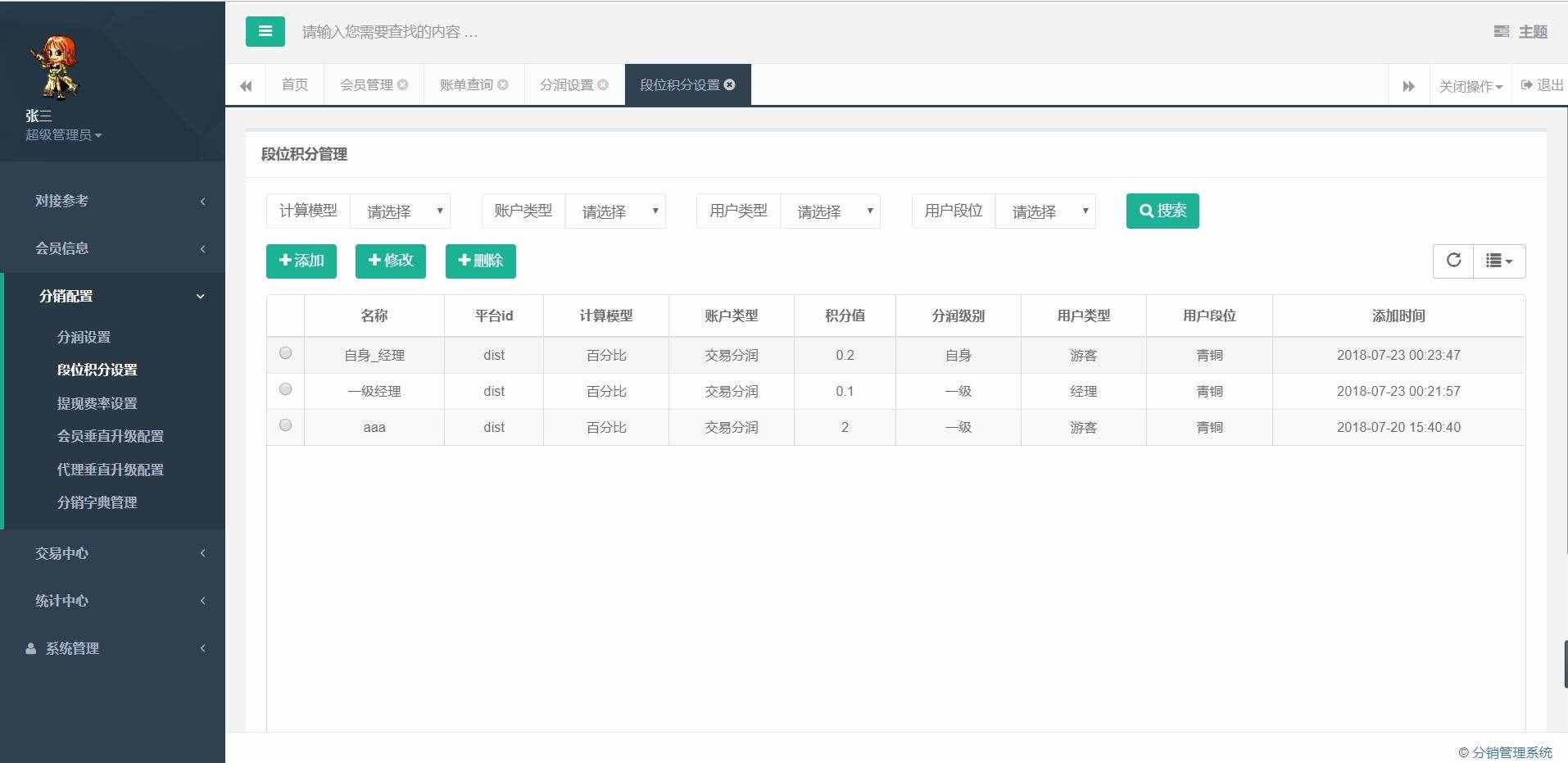Open the column list toggle icon
This screenshot has height=763, width=1568.
click(1499, 261)
